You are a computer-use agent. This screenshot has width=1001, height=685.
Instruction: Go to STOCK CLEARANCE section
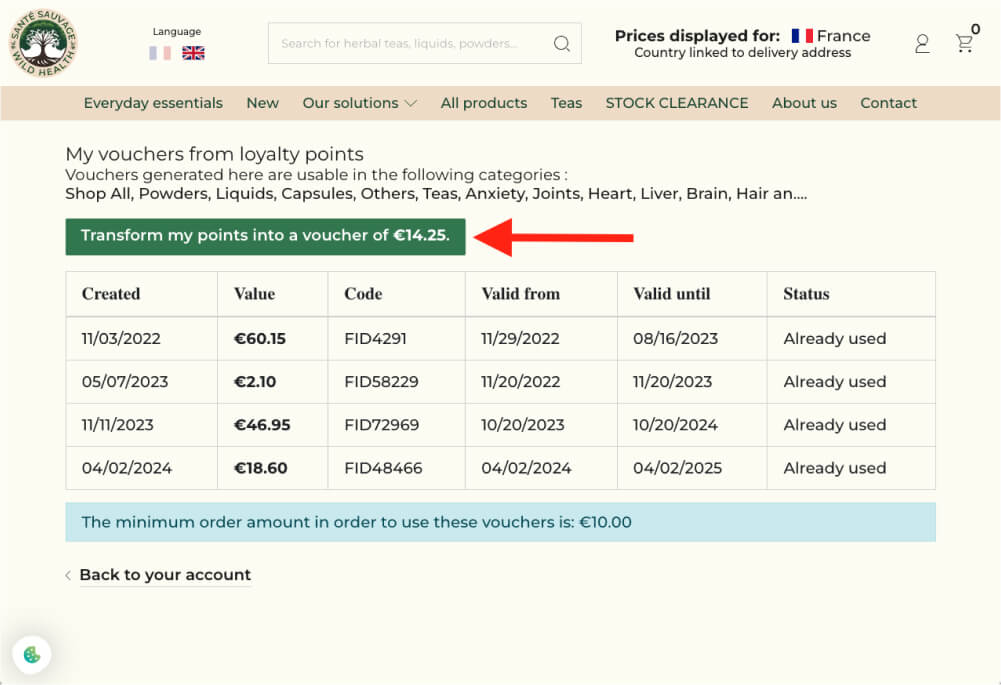(x=677, y=103)
